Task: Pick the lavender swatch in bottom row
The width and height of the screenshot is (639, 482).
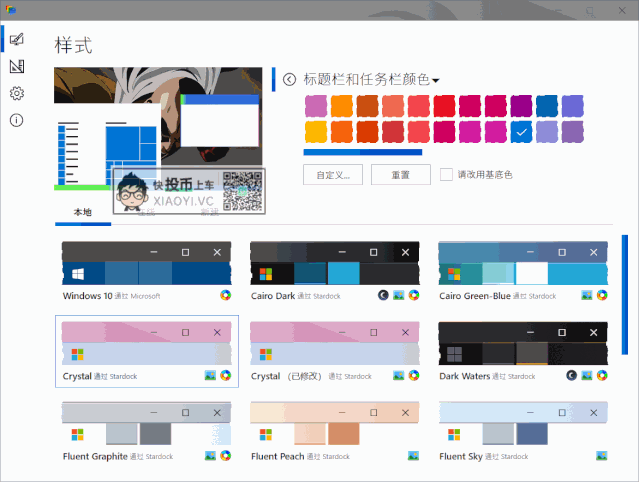Action: pyautogui.click(x=547, y=132)
